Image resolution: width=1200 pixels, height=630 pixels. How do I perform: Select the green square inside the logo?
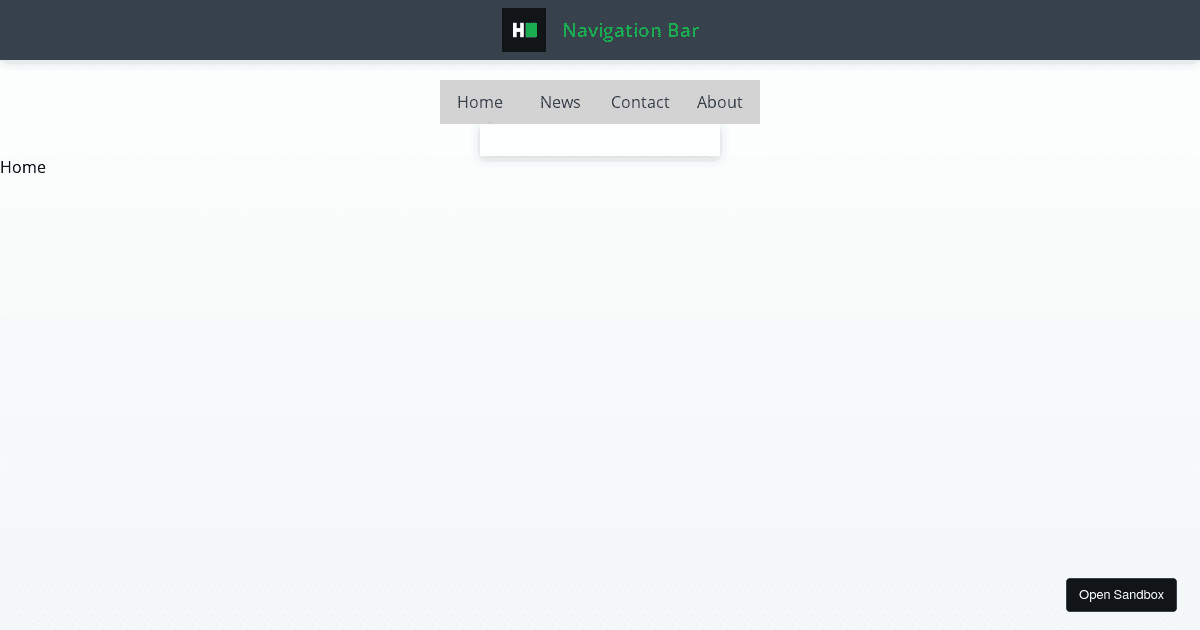(532, 30)
